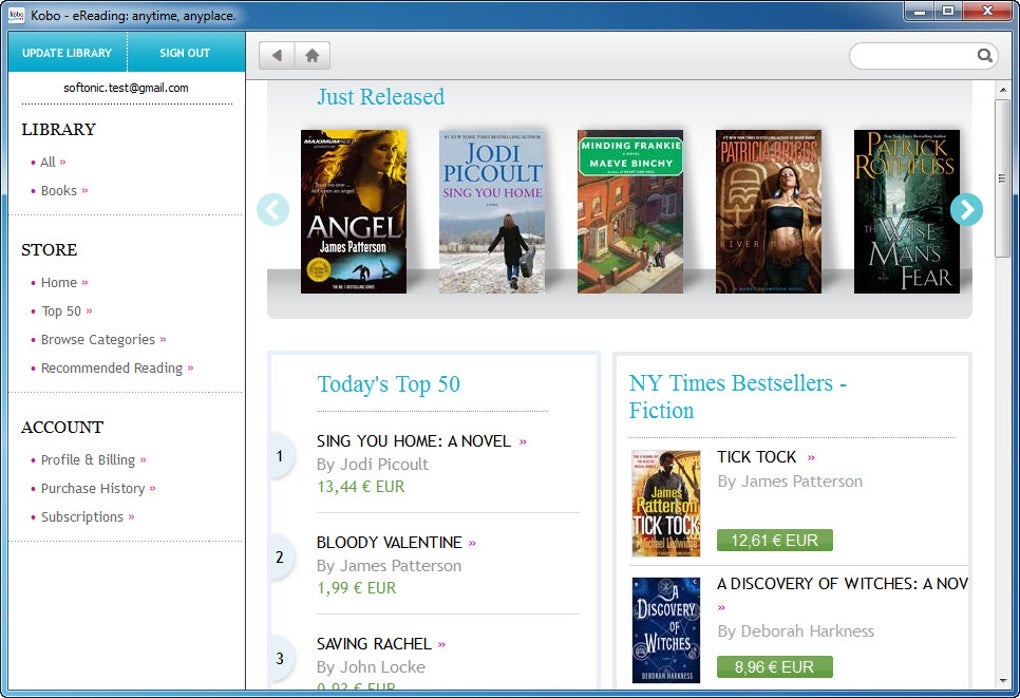This screenshot has height=698, width=1020.
Task: Buy Tick Tock for 12,61 € EUR
Action: [x=775, y=540]
